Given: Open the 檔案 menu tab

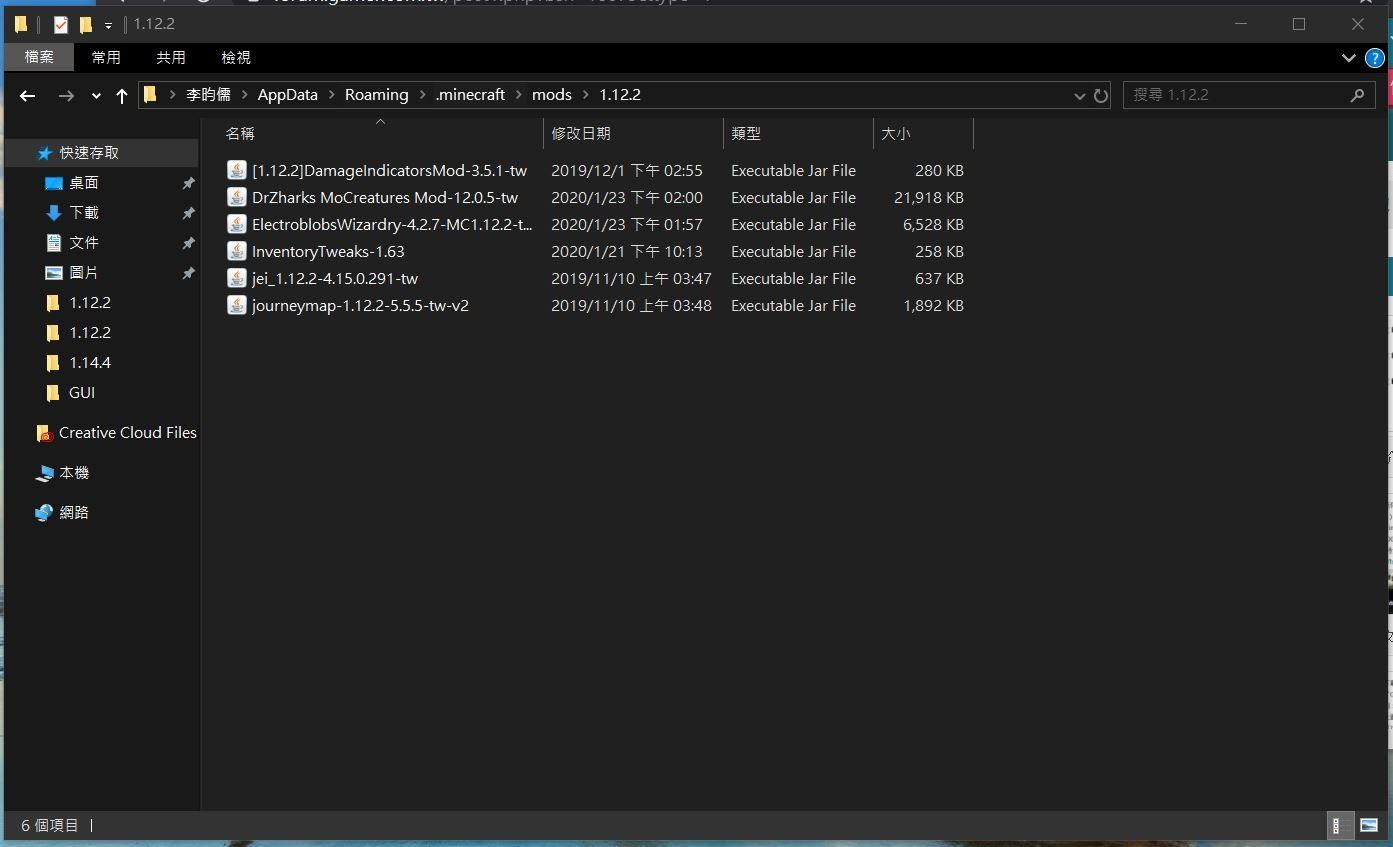Looking at the screenshot, I should (39, 57).
